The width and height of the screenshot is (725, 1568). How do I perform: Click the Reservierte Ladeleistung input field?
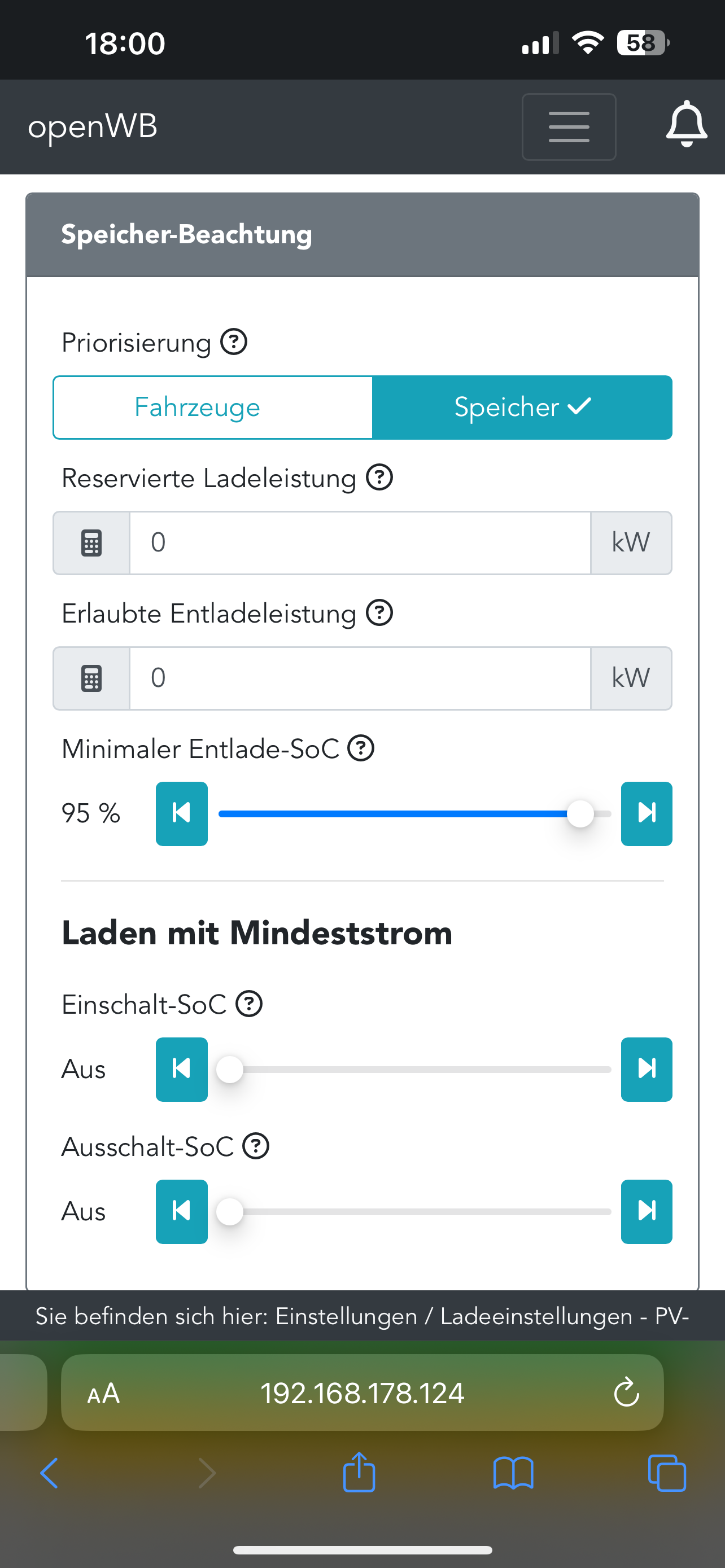point(359,542)
